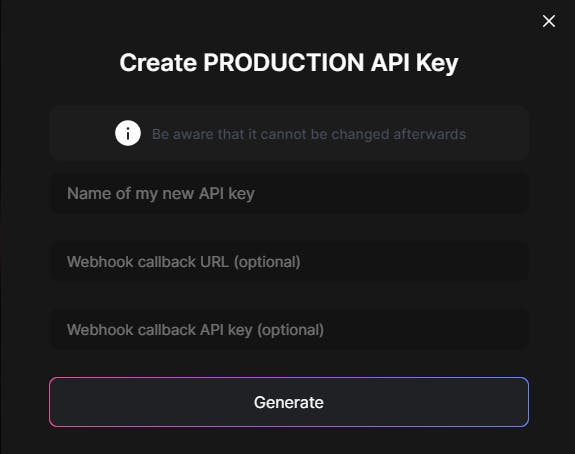Screen dimensions: 575x454
Task: Click the word PRODUCTION in the title
Action: coord(283,62)
